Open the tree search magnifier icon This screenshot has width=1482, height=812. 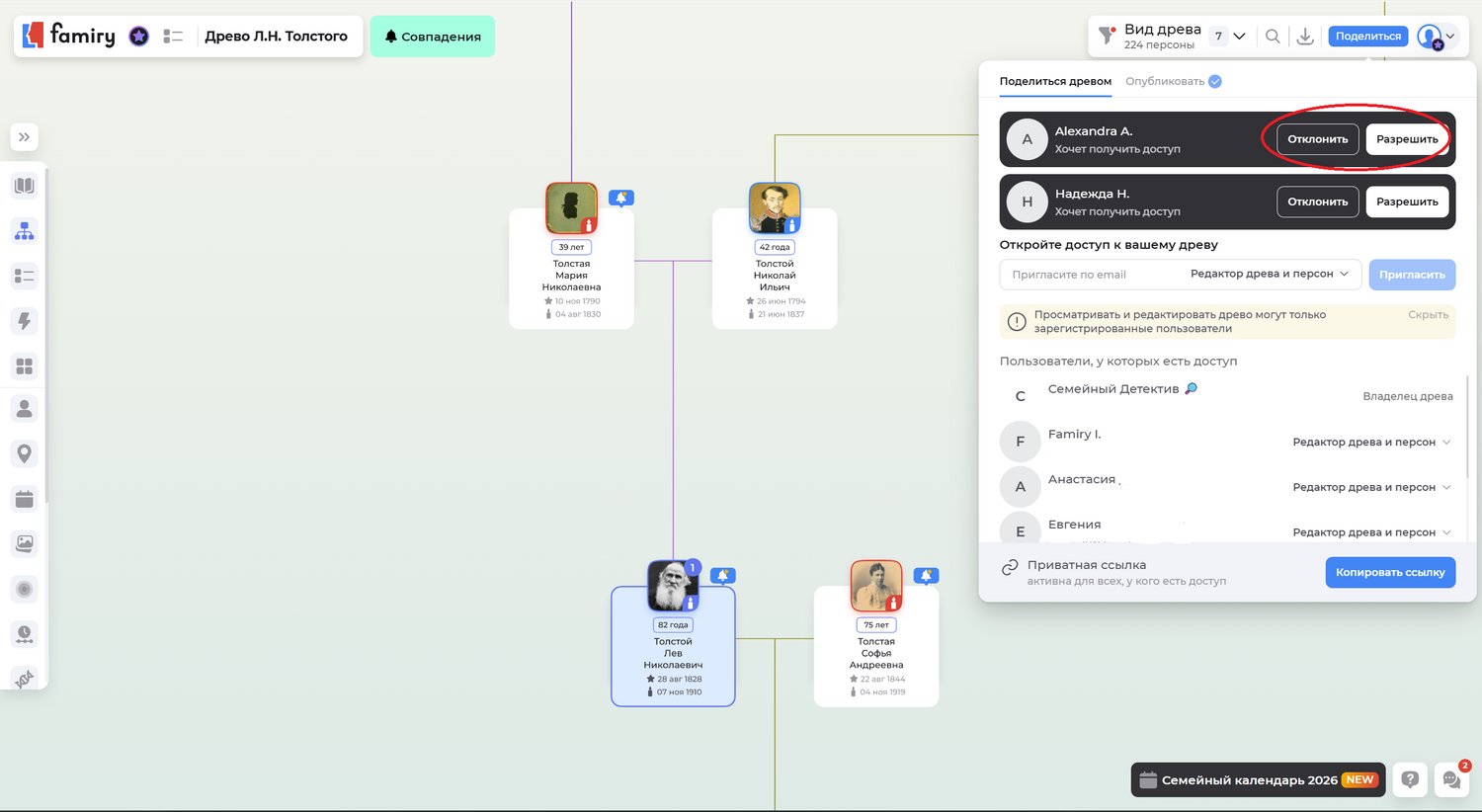coord(1273,37)
